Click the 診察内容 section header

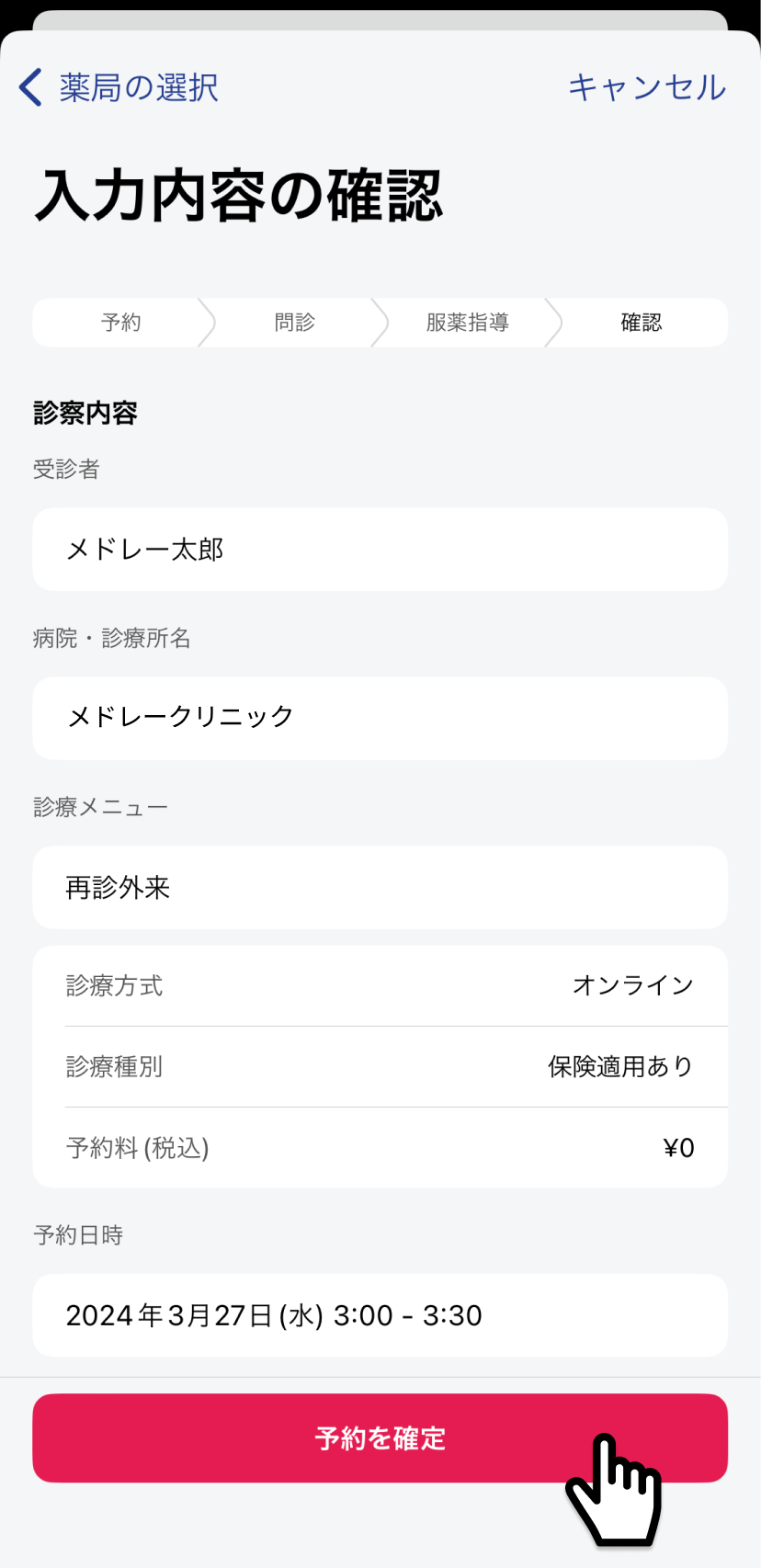point(85,413)
